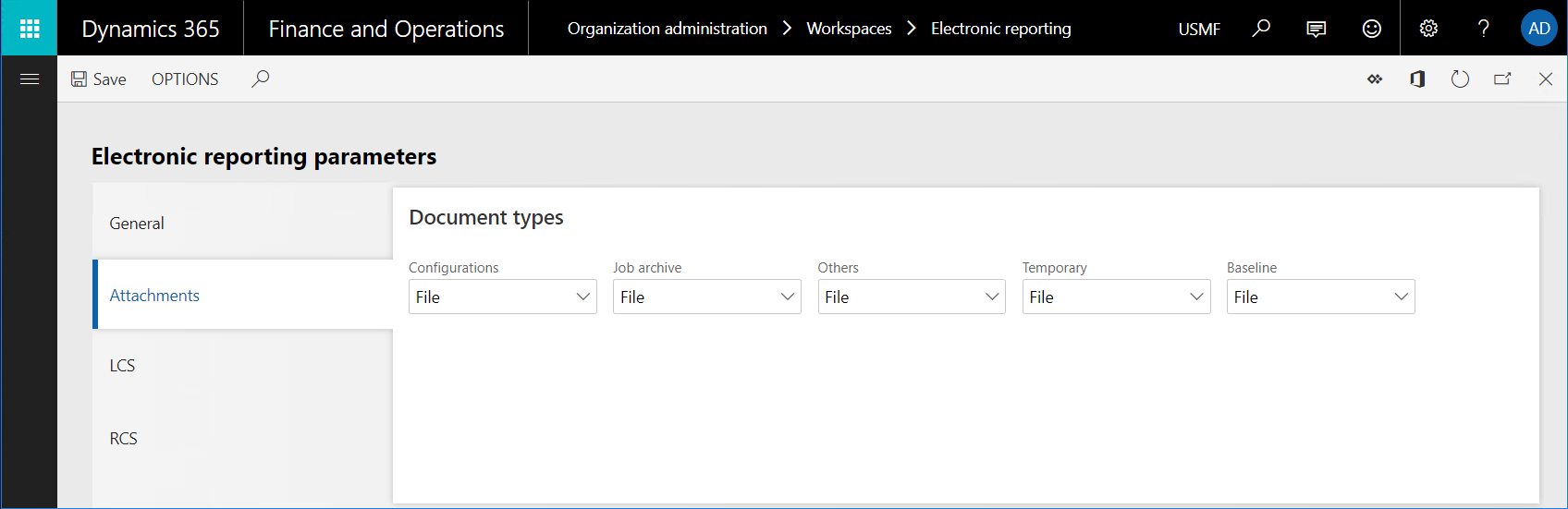Open the action pane search magnifier
This screenshot has width=1568, height=509.
coord(261,79)
